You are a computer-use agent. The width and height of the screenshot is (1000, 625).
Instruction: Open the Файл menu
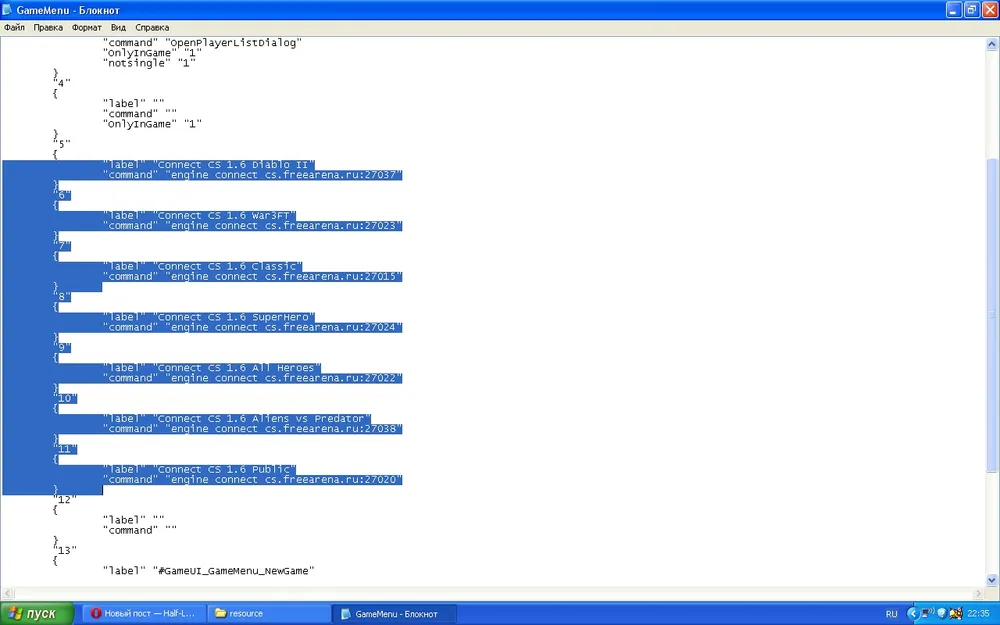14,27
